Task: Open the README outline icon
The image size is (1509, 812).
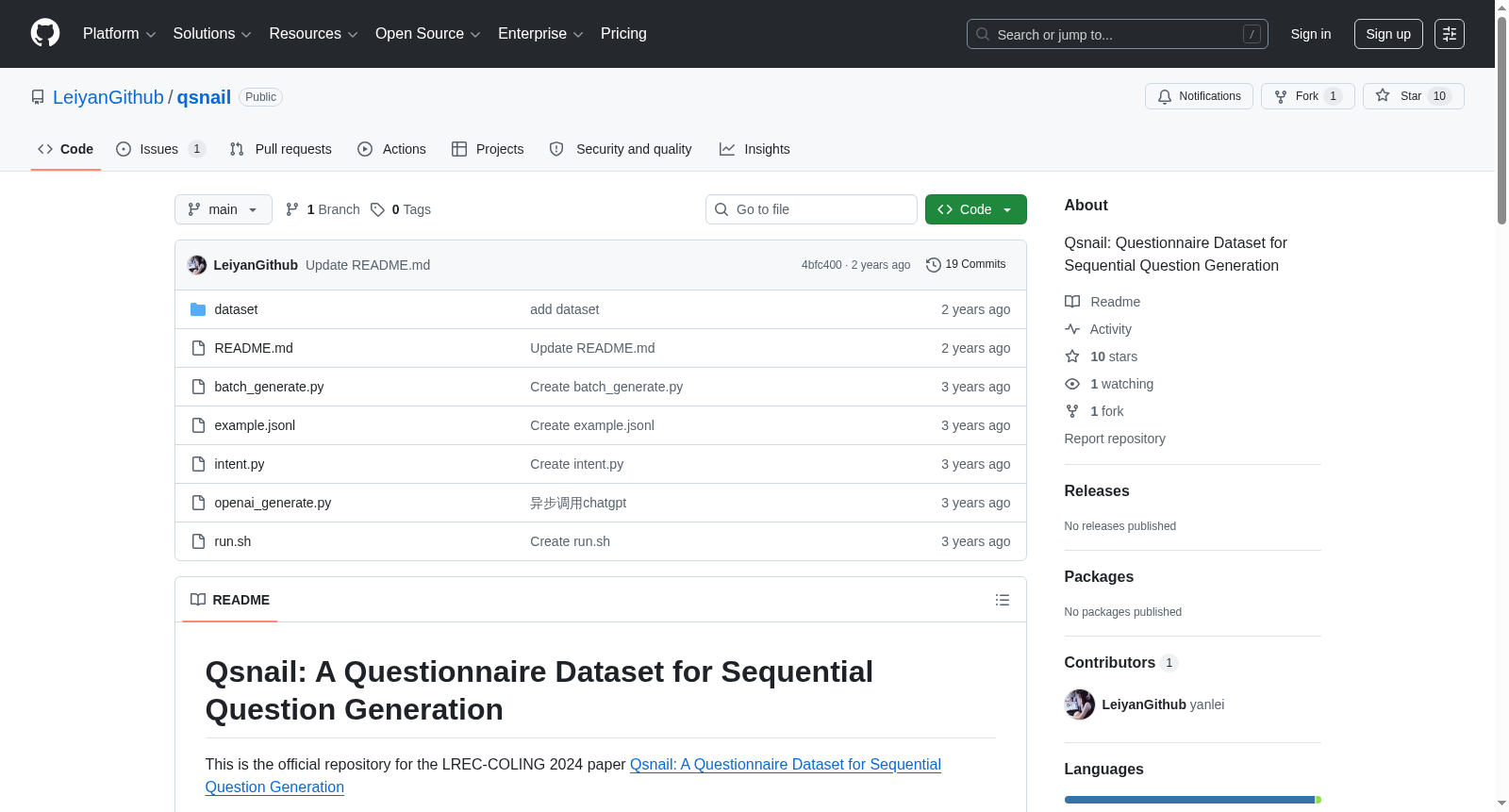Action: tap(1003, 600)
